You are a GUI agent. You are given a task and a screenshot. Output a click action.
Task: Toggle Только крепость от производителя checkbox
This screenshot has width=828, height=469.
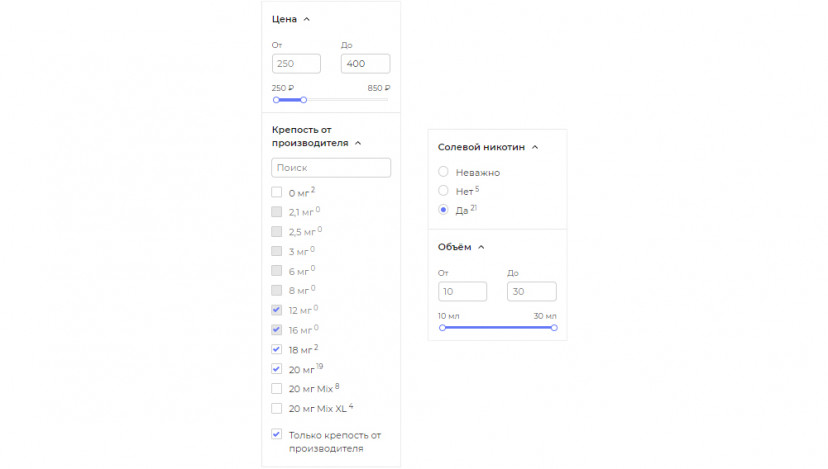[x=277, y=434]
